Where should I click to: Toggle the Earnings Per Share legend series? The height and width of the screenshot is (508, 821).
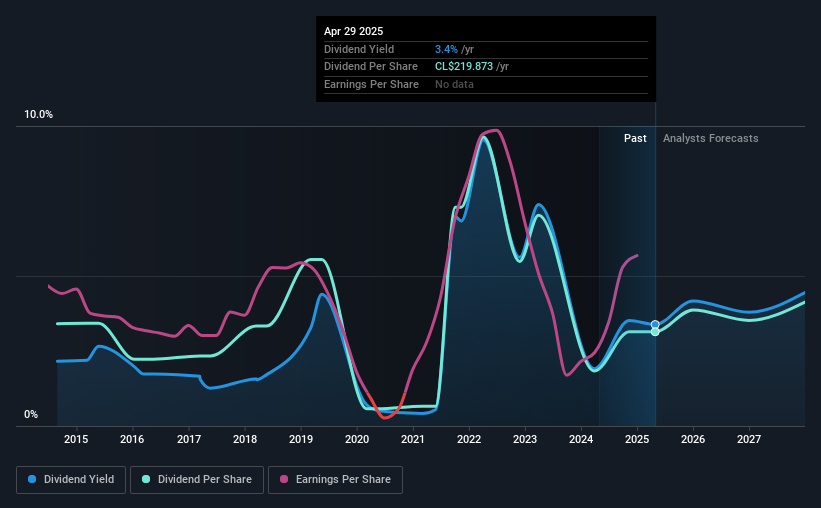335,480
